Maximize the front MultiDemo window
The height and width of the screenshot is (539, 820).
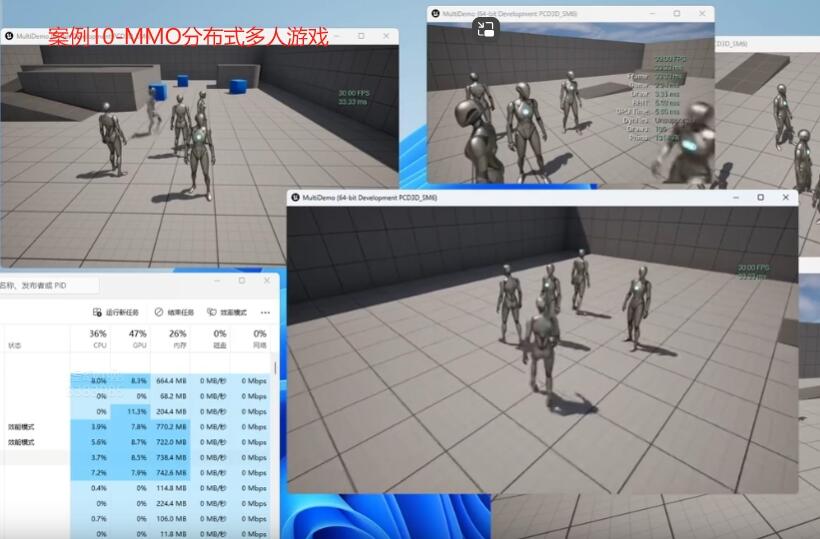pyautogui.click(x=760, y=198)
